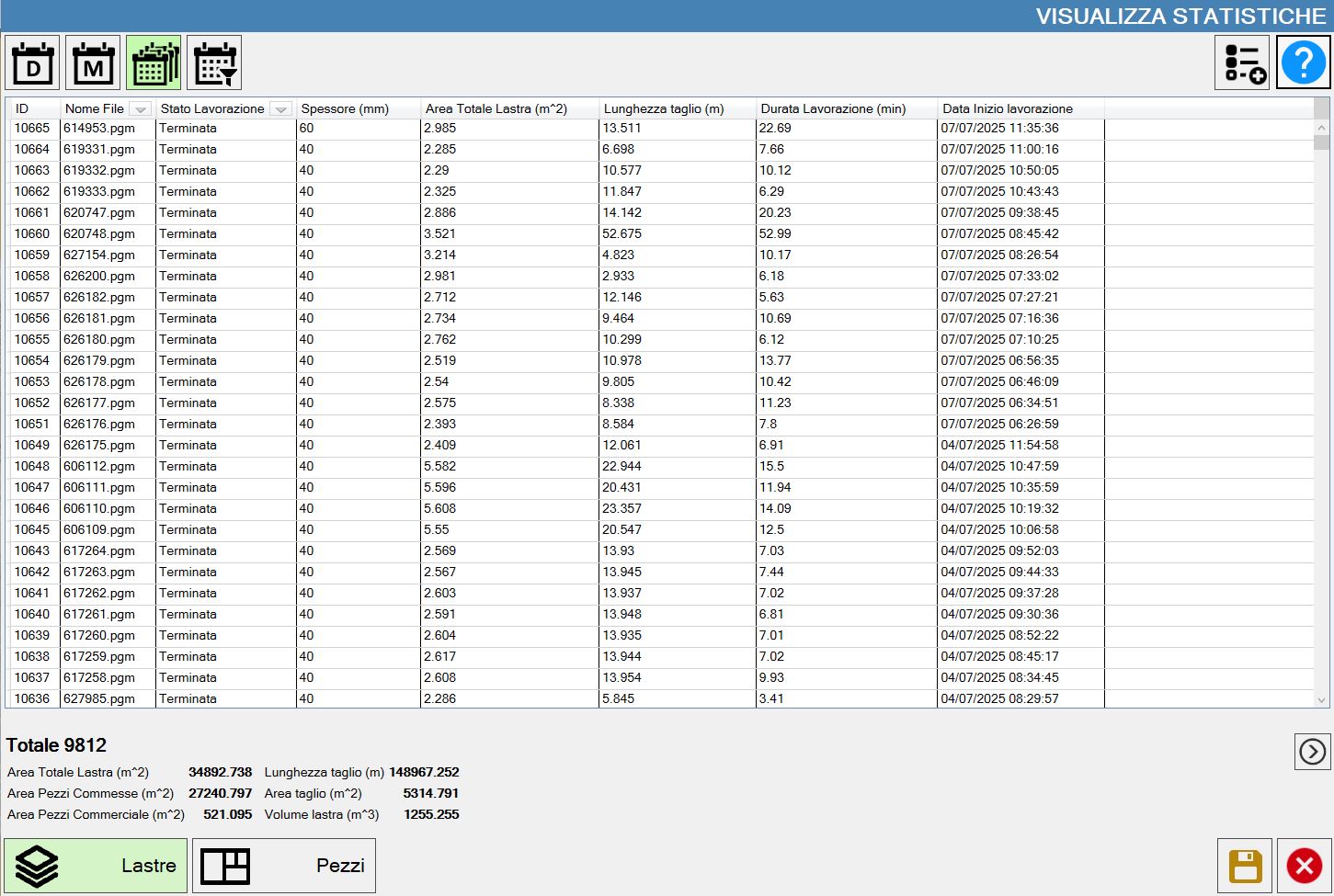This screenshot has height=896, width=1334.
Task: Click the floppy disk save icon
Action: 1245,866
